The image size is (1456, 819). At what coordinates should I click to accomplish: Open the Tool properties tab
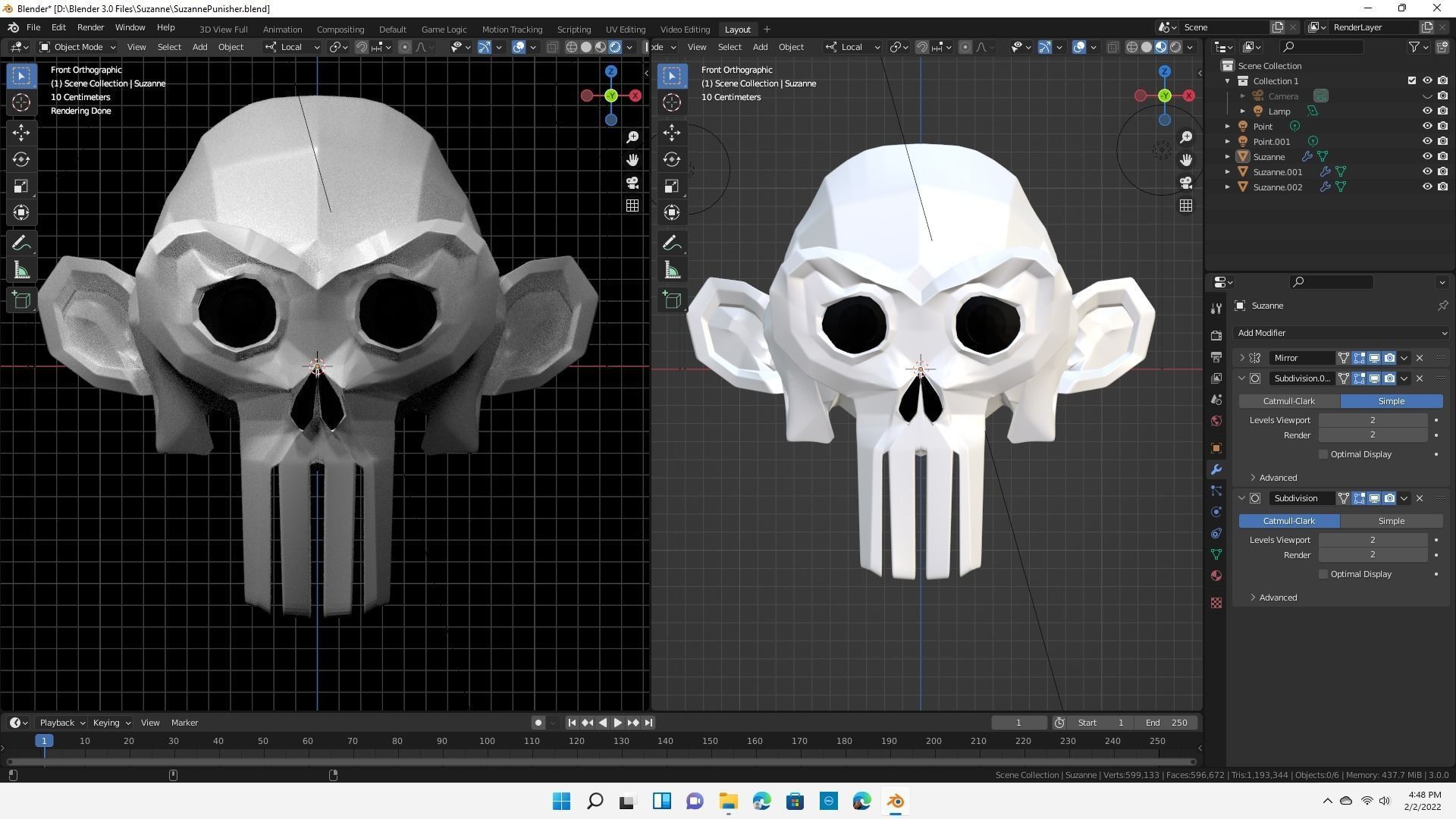point(1216,308)
